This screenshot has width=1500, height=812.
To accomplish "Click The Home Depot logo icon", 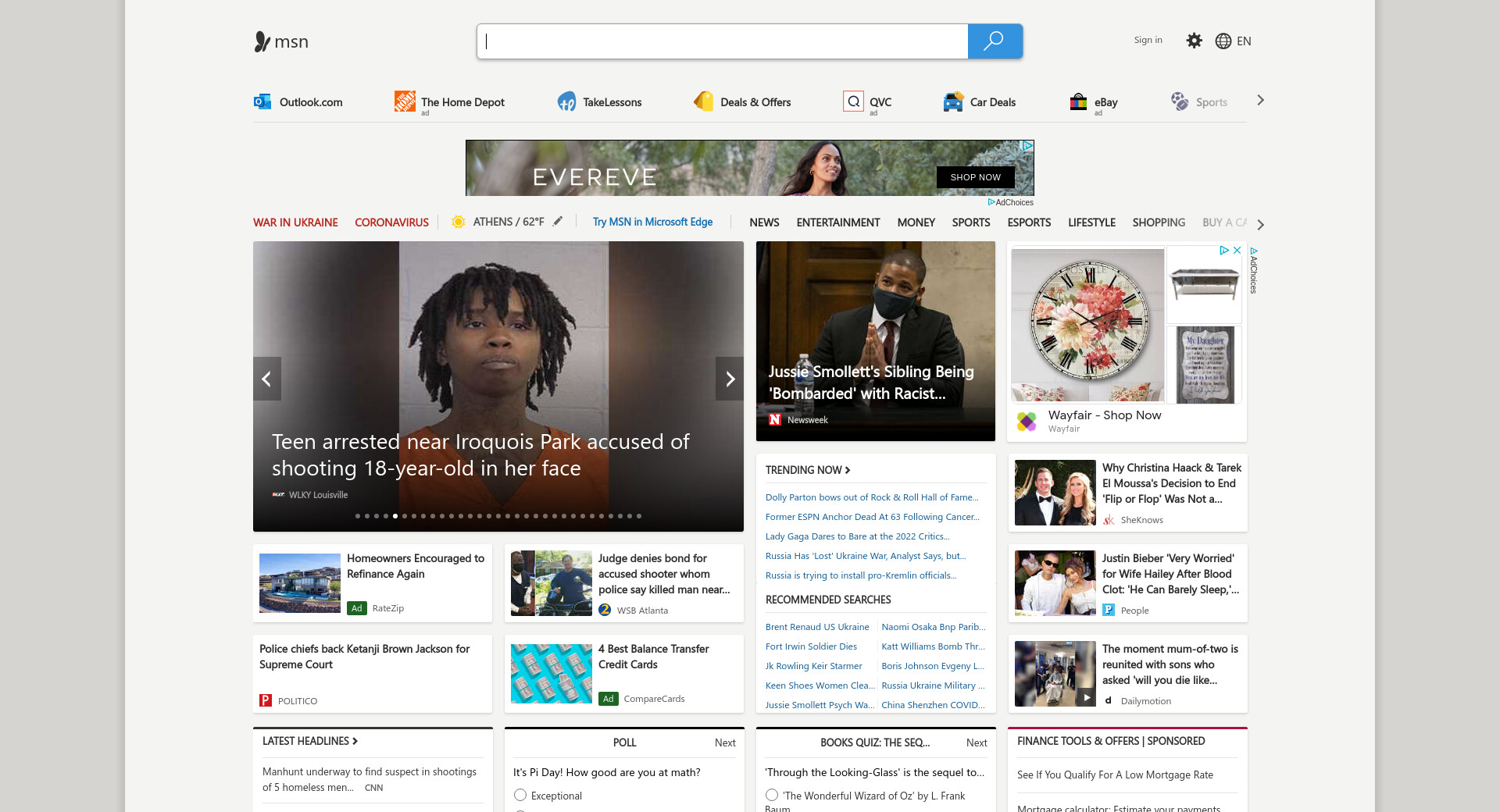I will (405, 101).
